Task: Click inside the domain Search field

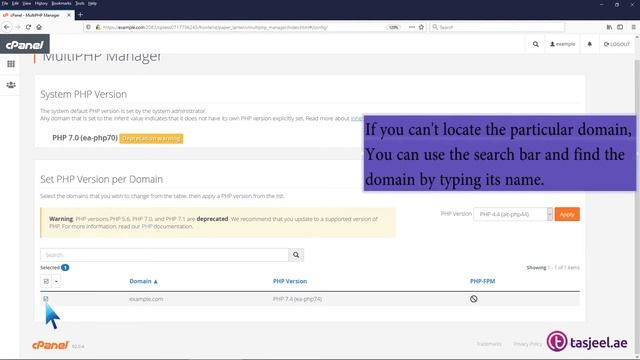Action: pos(164,255)
